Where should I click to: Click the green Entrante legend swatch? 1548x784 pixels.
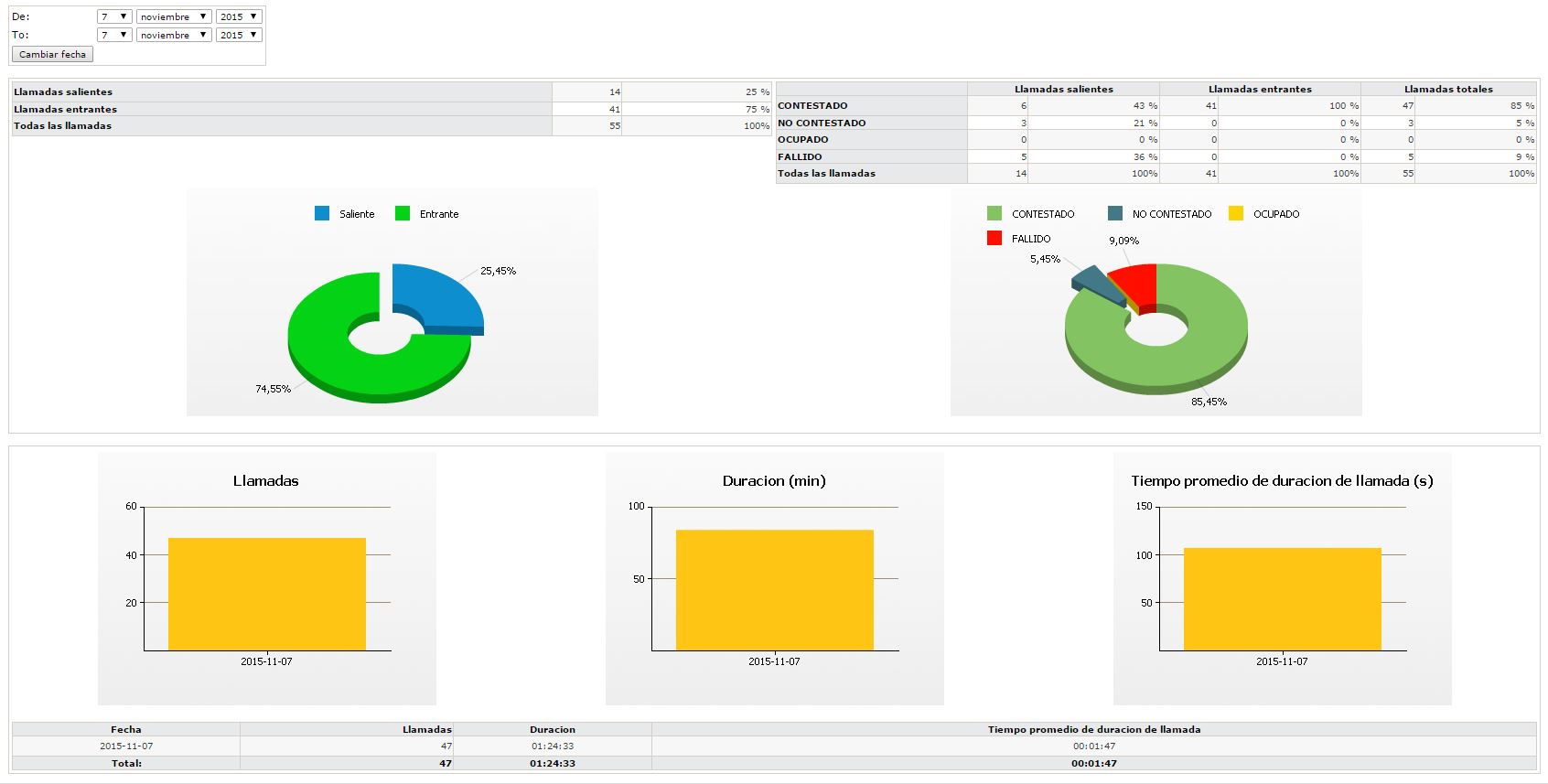[403, 213]
